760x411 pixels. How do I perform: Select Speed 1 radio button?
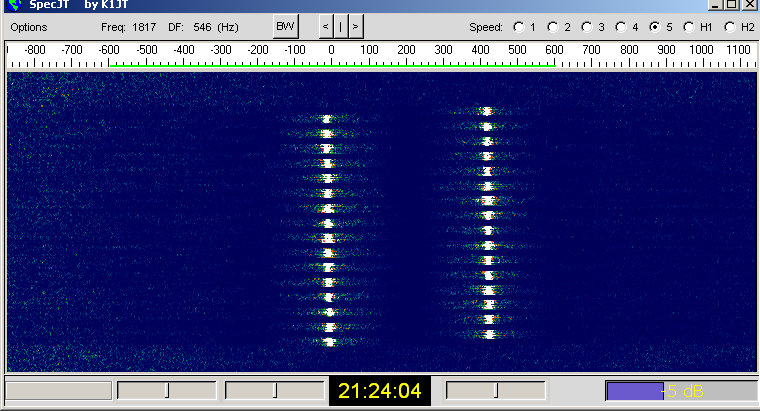tap(519, 27)
